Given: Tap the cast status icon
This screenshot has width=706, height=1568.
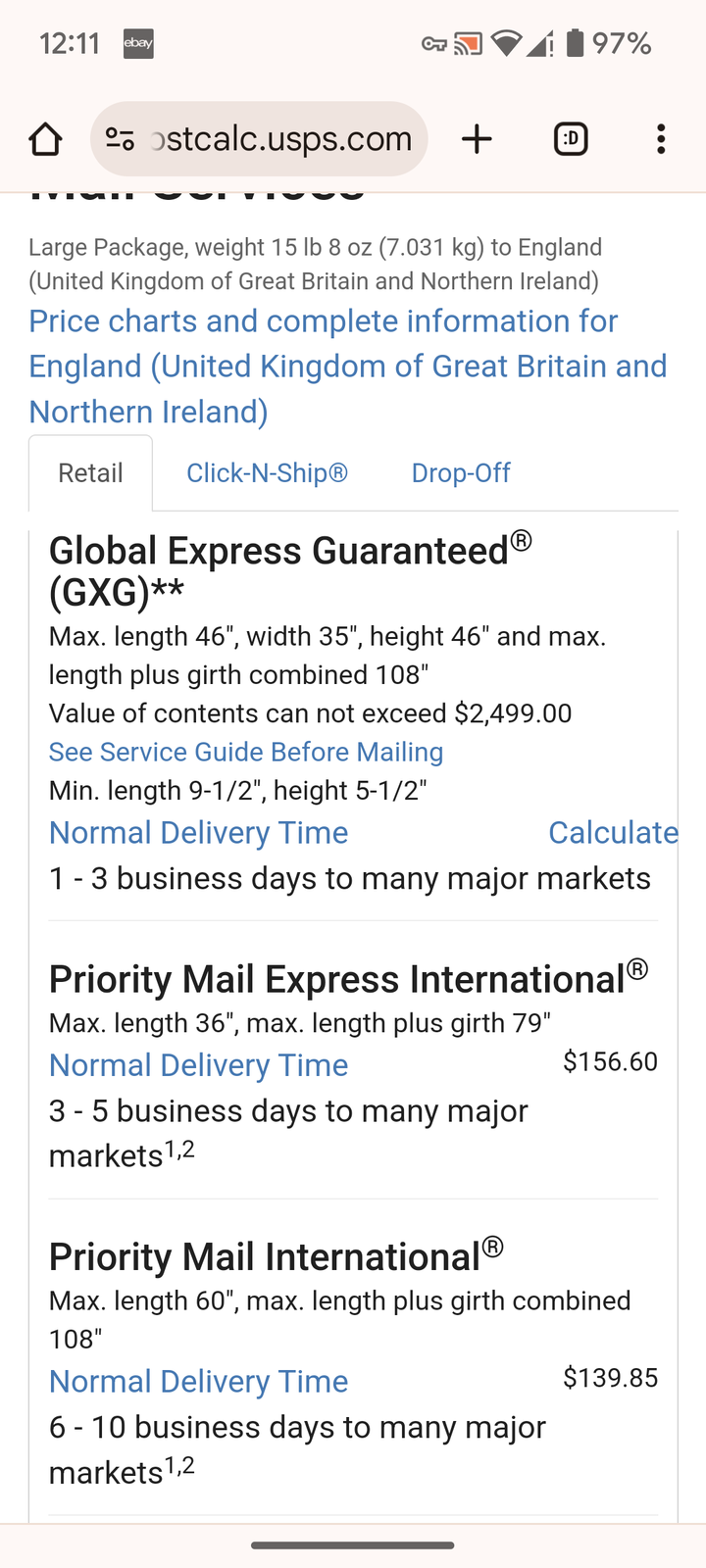Looking at the screenshot, I should 468,44.
